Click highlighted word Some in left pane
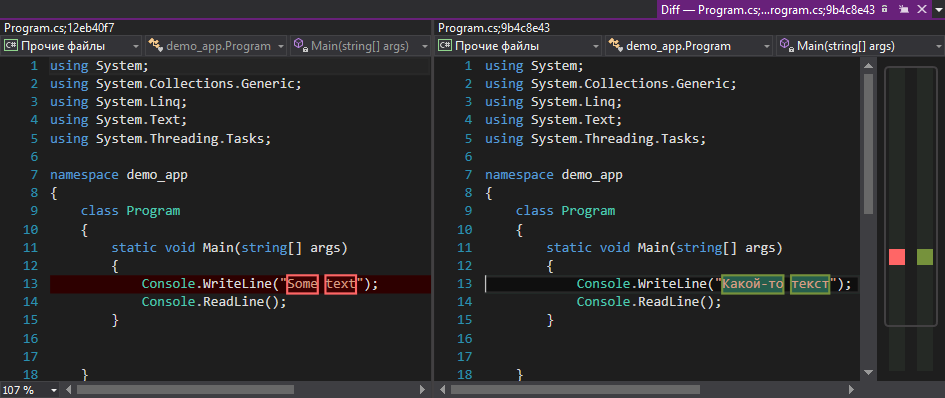This screenshot has height=398, width=945. pos(303,284)
